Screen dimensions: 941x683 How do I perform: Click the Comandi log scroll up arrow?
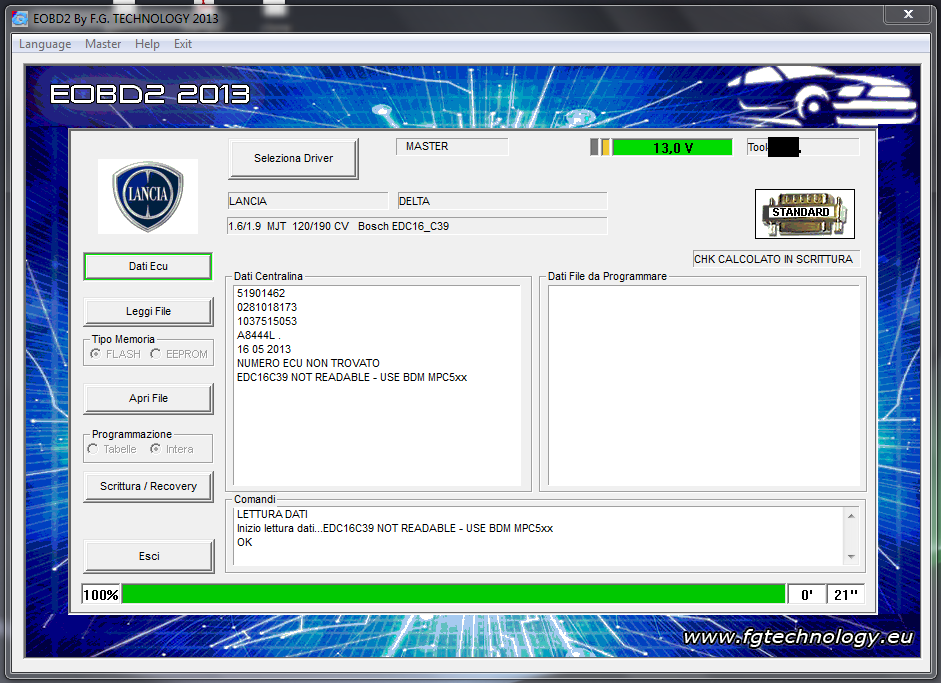[851, 516]
